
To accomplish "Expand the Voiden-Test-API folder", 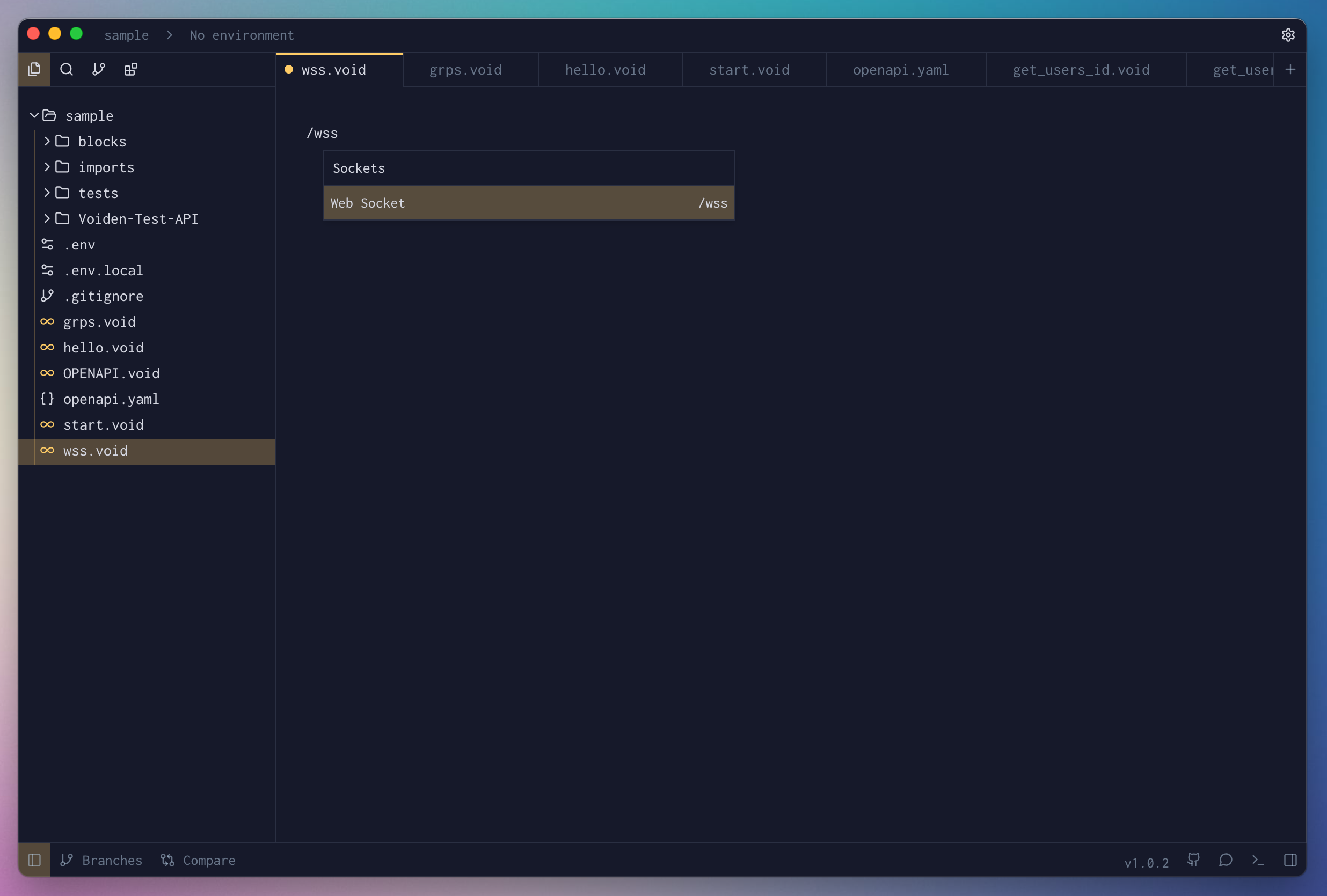I will click(47, 218).
